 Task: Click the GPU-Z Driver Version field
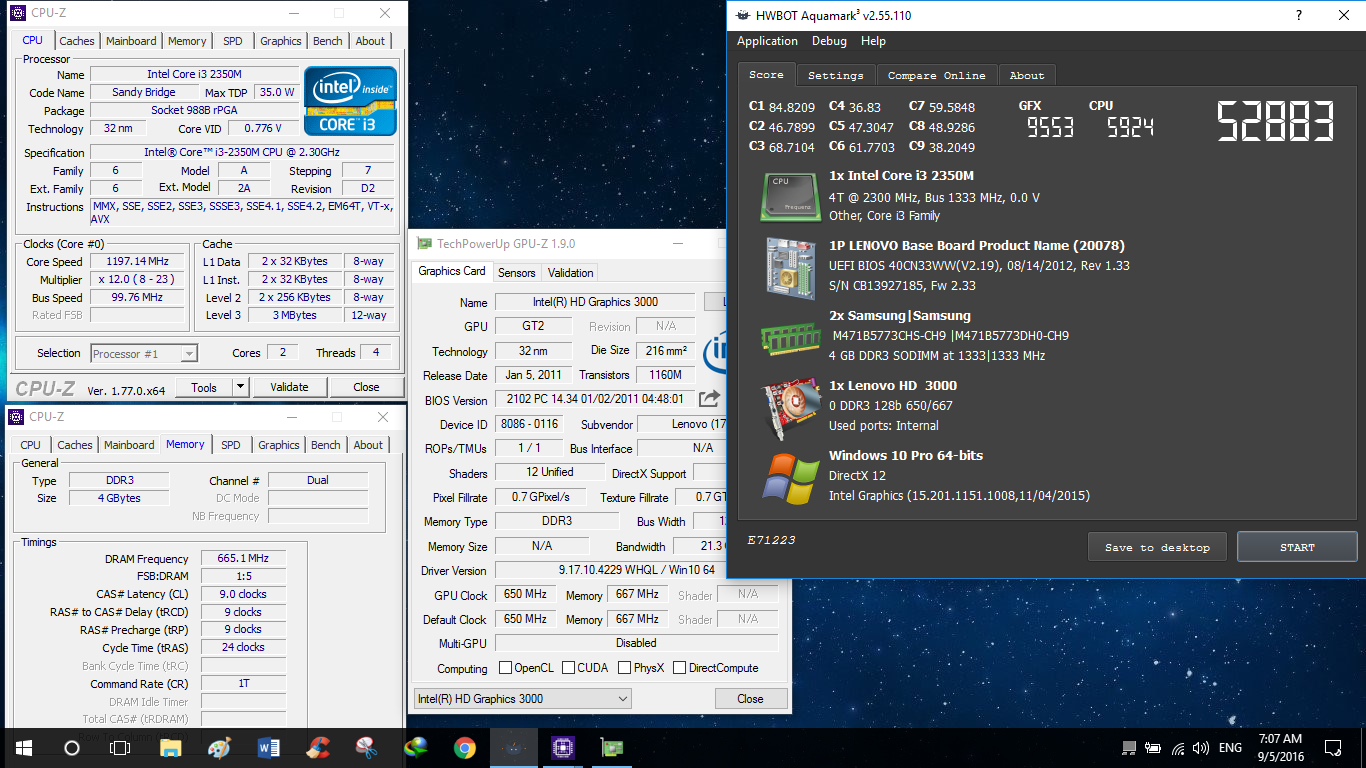point(637,570)
